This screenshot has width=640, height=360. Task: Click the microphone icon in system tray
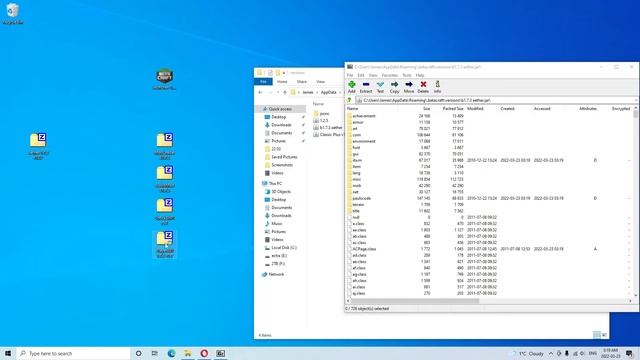coord(567,353)
